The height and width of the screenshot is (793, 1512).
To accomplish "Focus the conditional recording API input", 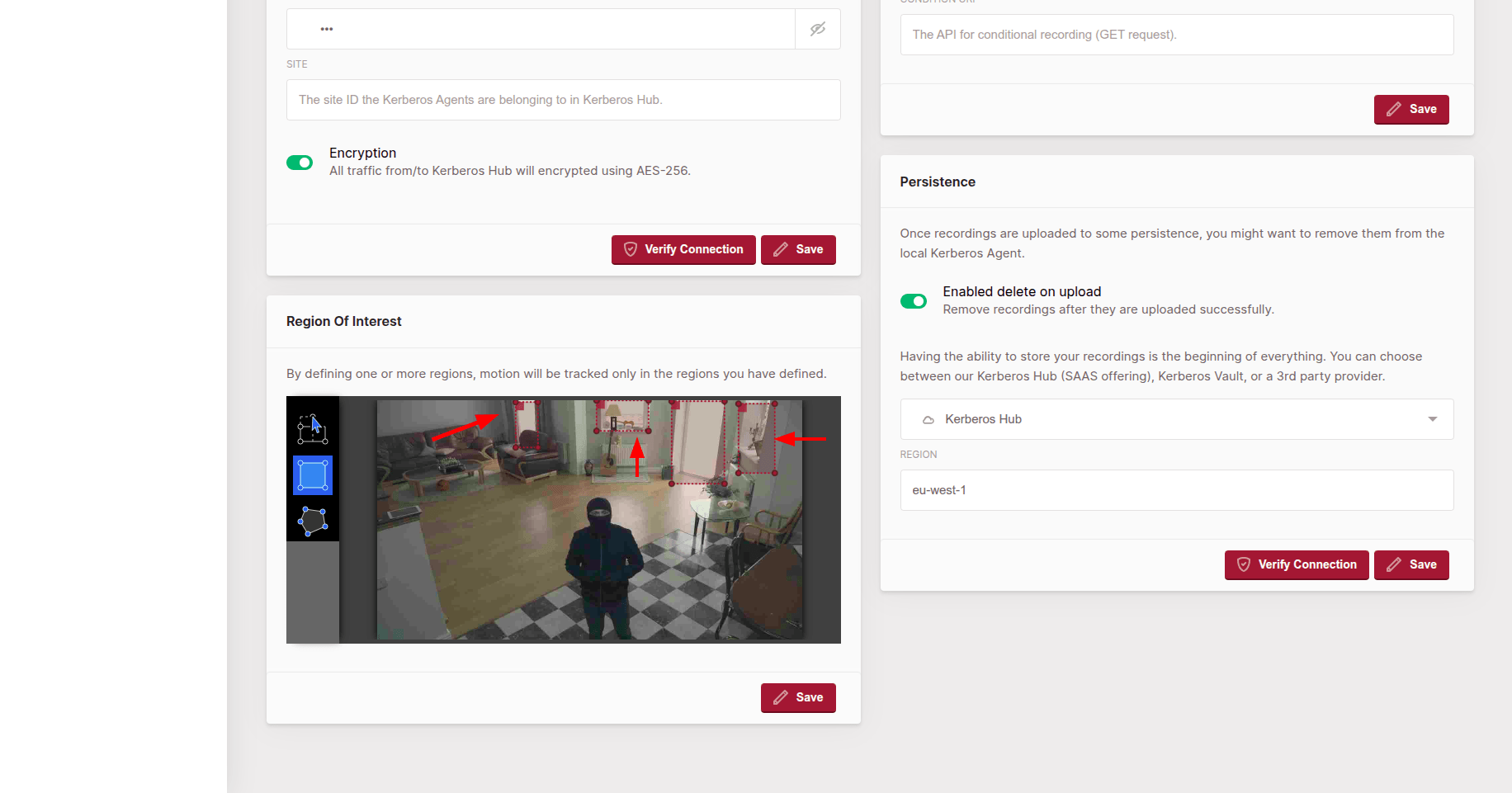I will (x=1177, y=35).
